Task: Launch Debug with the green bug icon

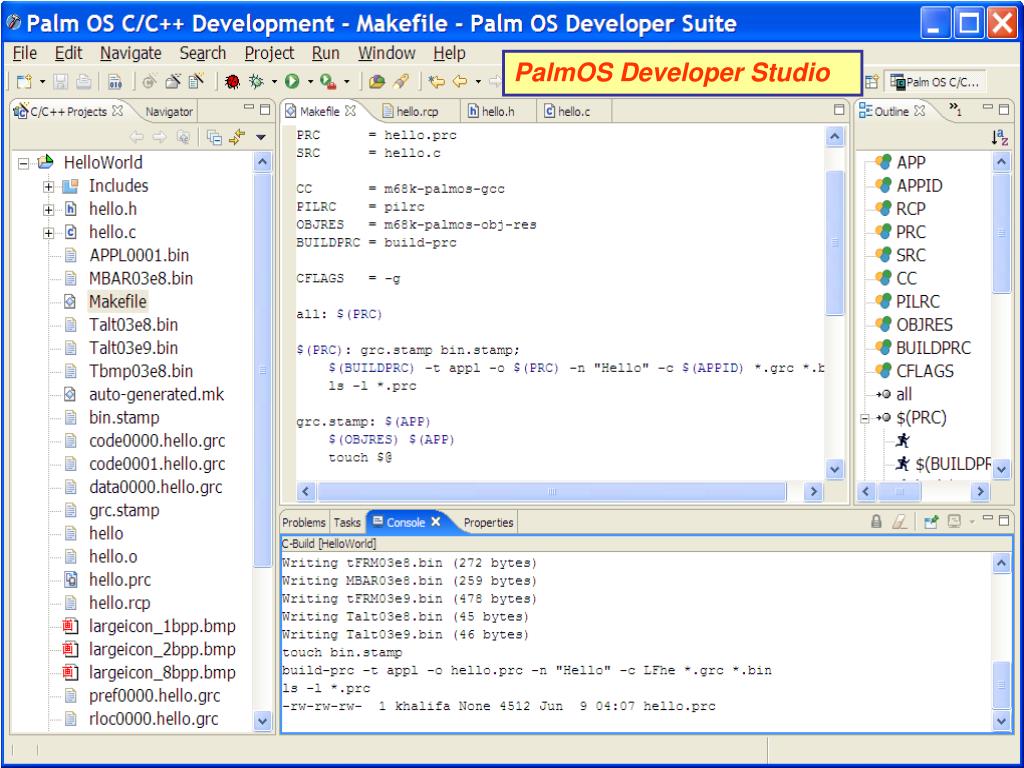Action: click(256, 81)
